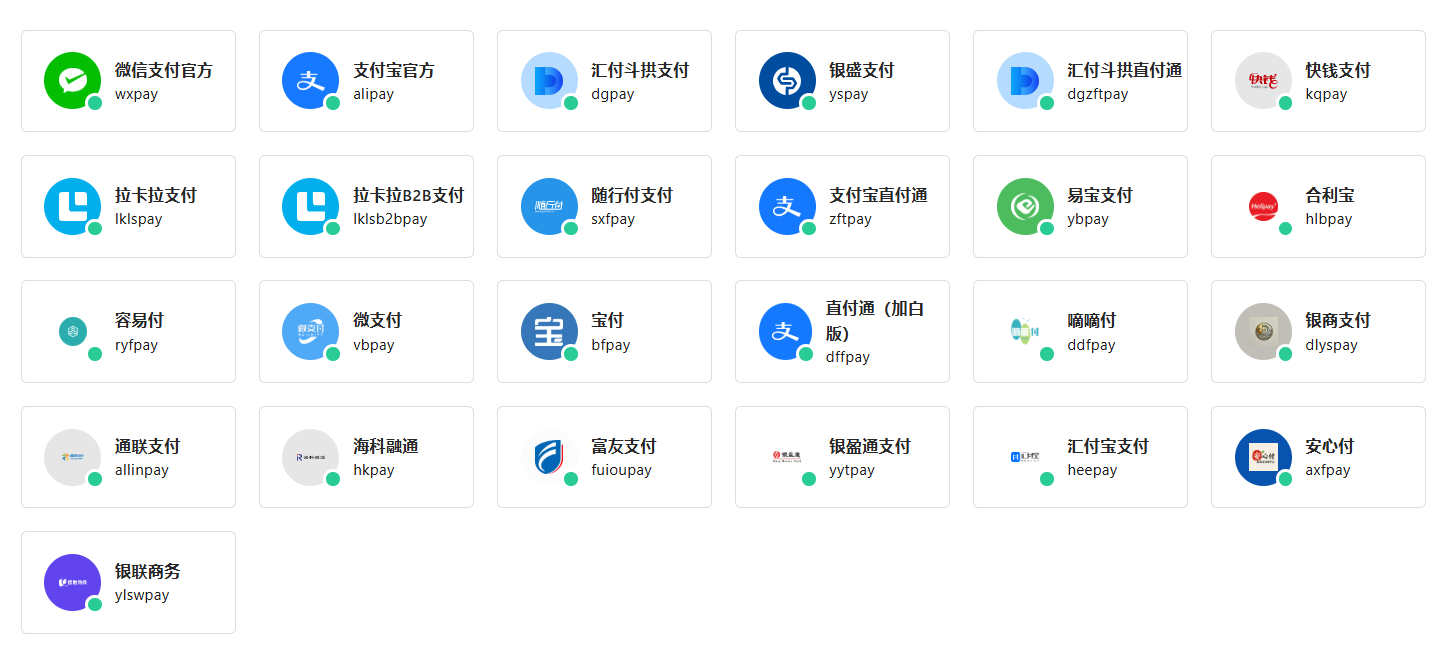
Task: Click the axfpay blue logo icon
Action: tap(1263, 457)
